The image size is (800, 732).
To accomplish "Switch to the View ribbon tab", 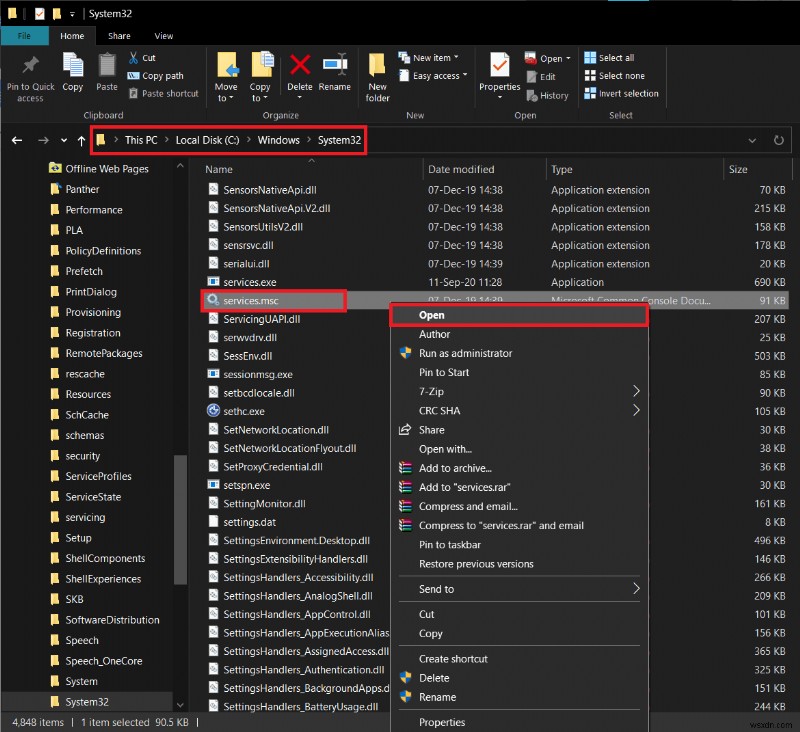I will tap(163, 35).
